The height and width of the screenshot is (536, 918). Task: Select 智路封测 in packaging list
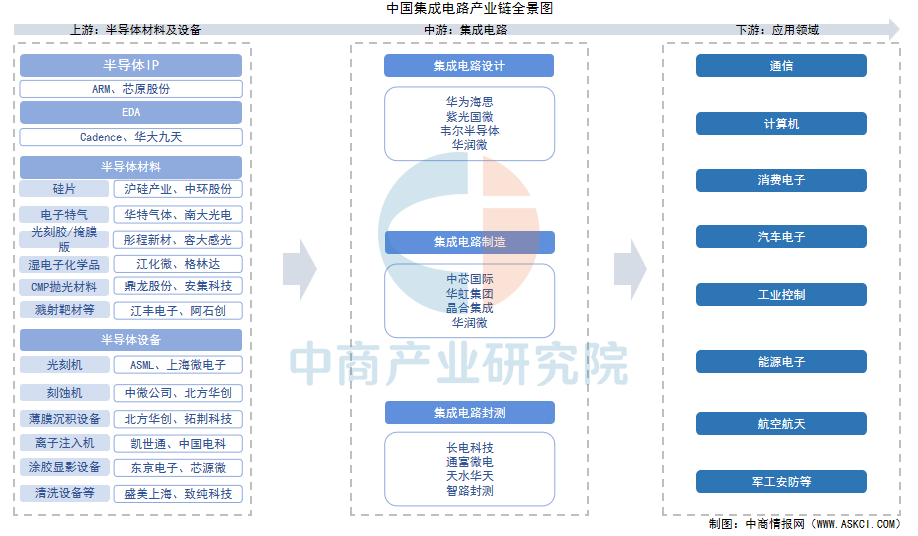[x=470, y=490]
